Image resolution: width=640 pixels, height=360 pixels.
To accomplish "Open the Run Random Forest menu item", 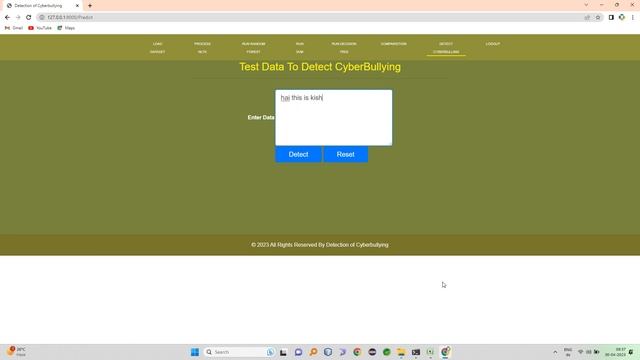I will [x=253, y=48].
